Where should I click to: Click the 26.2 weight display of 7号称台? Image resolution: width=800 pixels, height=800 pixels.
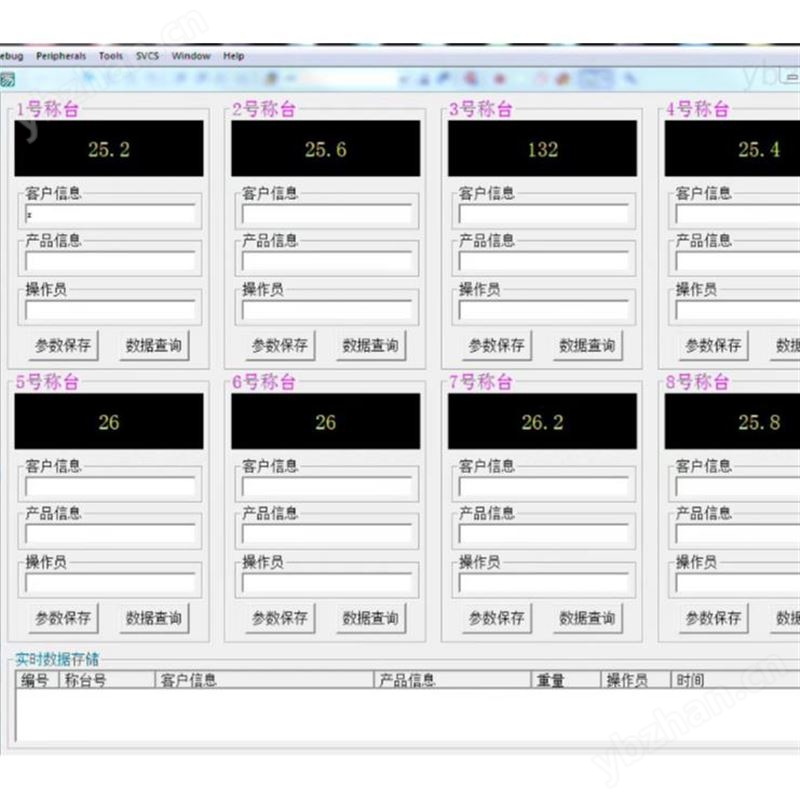[542, 421]
